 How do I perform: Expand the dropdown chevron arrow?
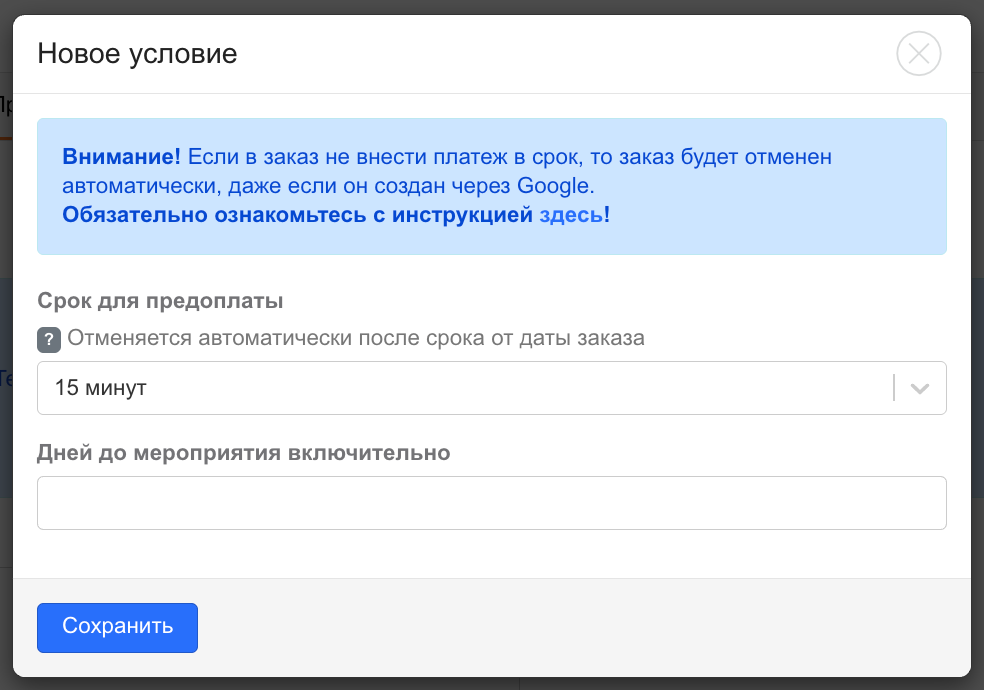tap(921, 388)
